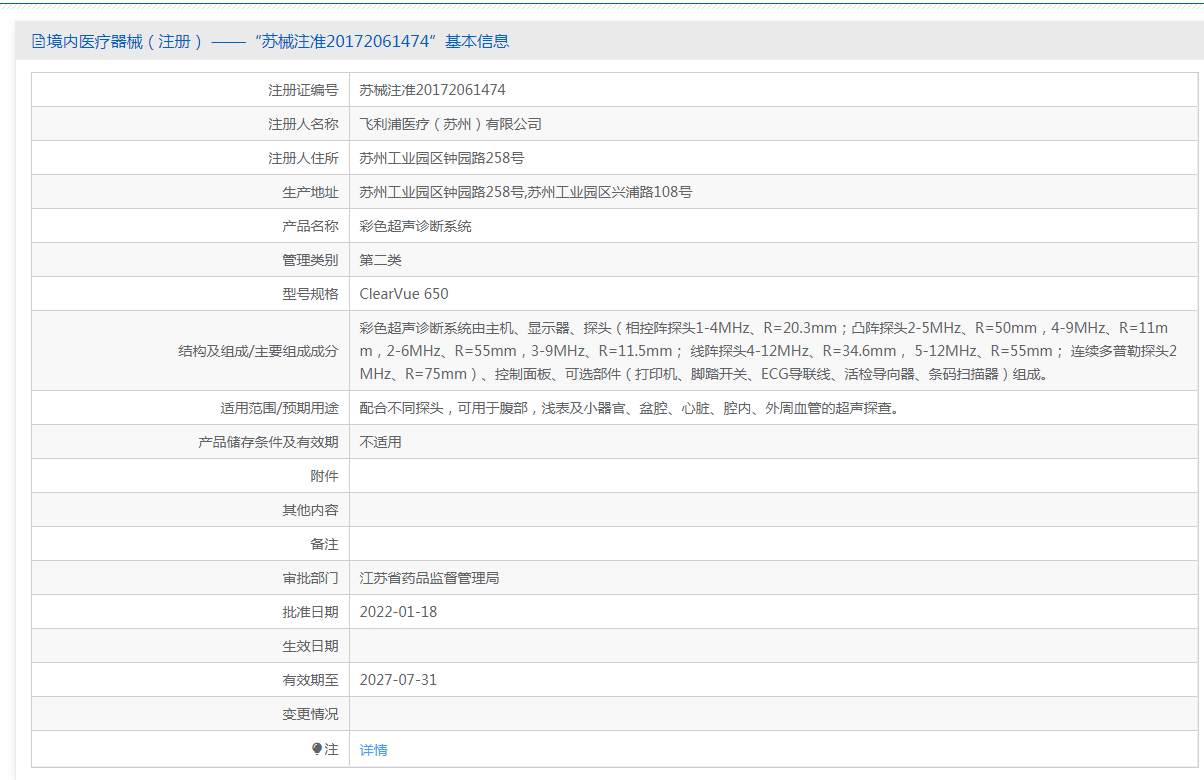This screenshot has height=780, width=1204.
Task: Select the expiry date 2027-07-31
Action: [x=398, y=680]
